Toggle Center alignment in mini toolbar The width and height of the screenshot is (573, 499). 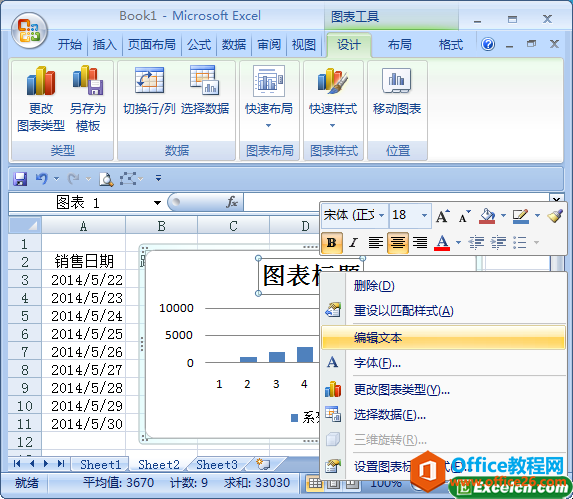(398, 243)
